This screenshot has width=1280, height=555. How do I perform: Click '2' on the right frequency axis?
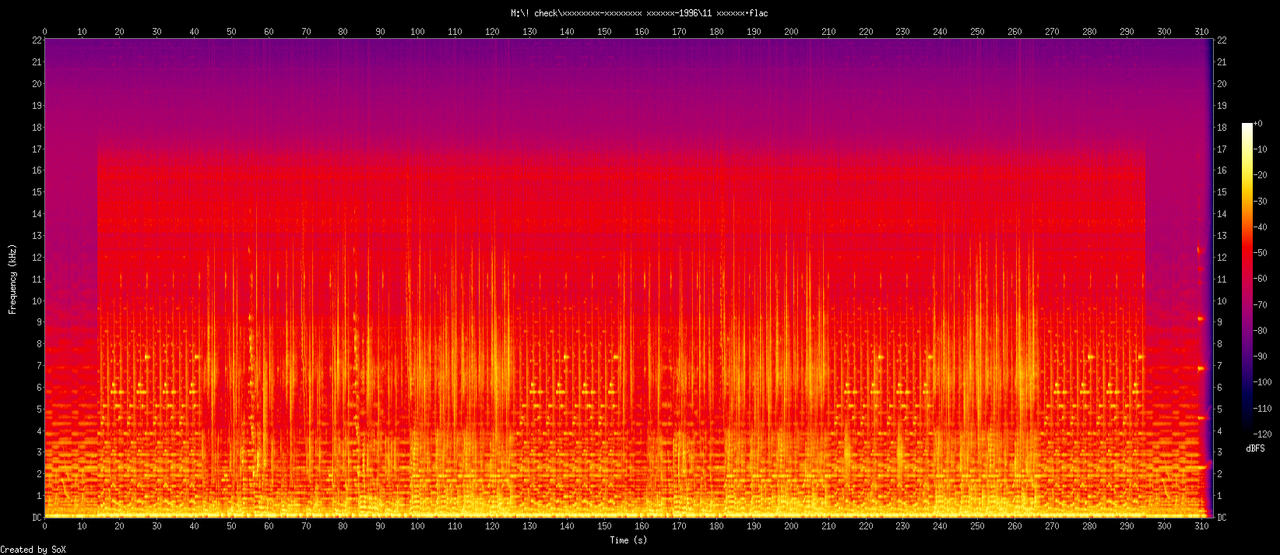pos(1220,474)
